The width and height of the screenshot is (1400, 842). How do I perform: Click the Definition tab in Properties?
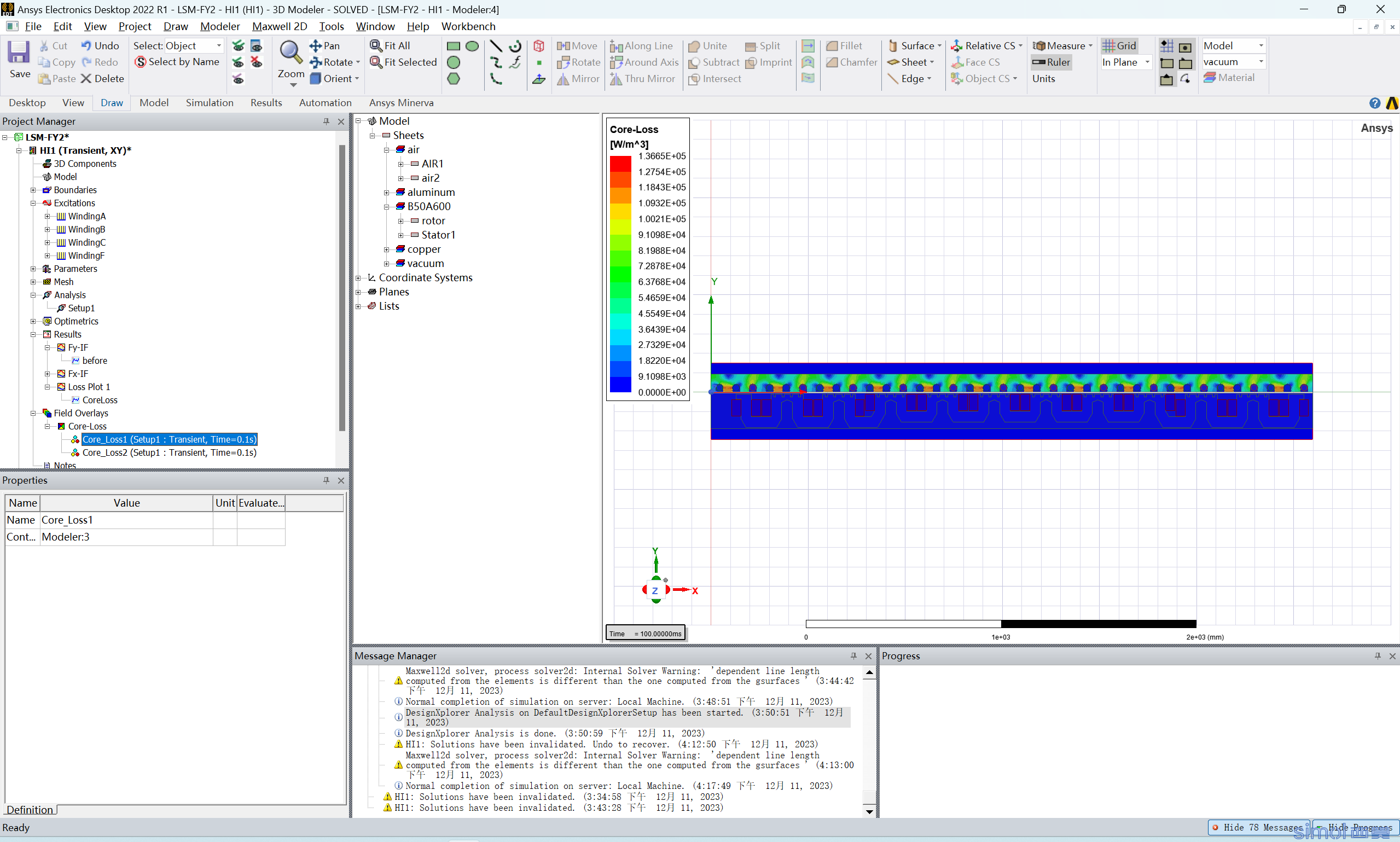coord(30,810)
